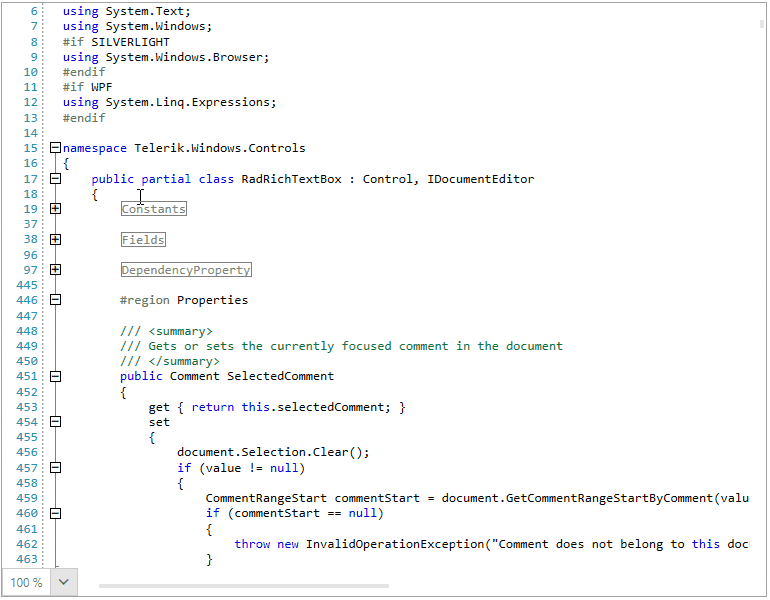The height and width of the screenshot is (600, 770).
Task: Click the 'using System.Windows.Browser;' line
Action: pos(166,57)
